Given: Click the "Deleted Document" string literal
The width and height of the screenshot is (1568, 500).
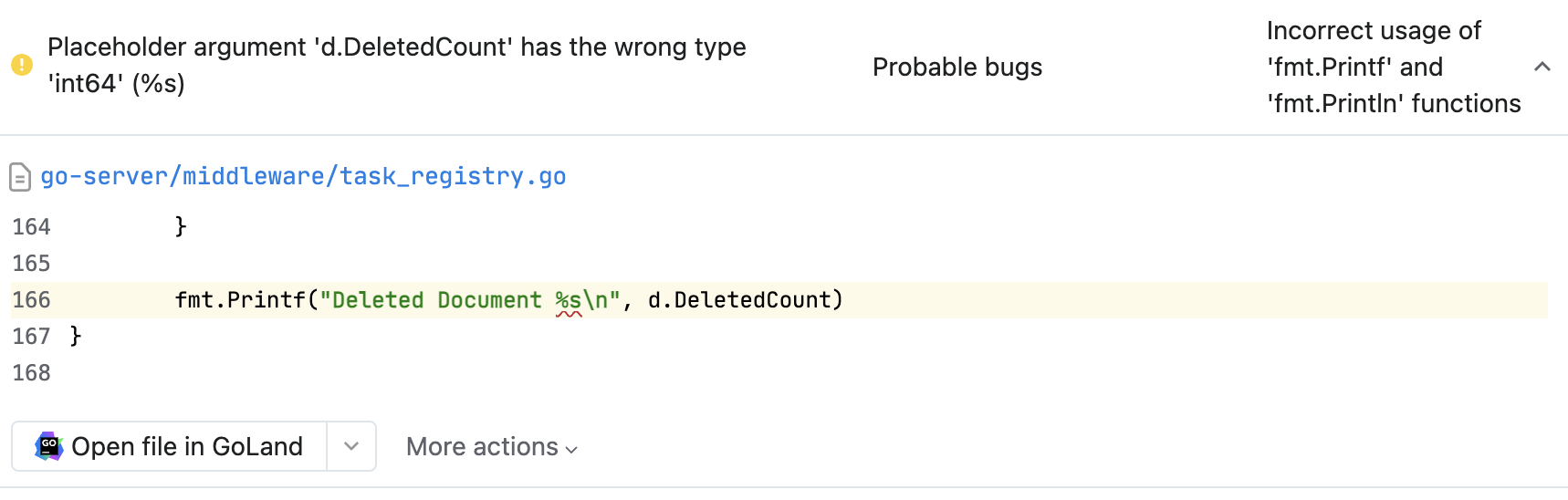Looking at the screenshot, I should (436, 300).
